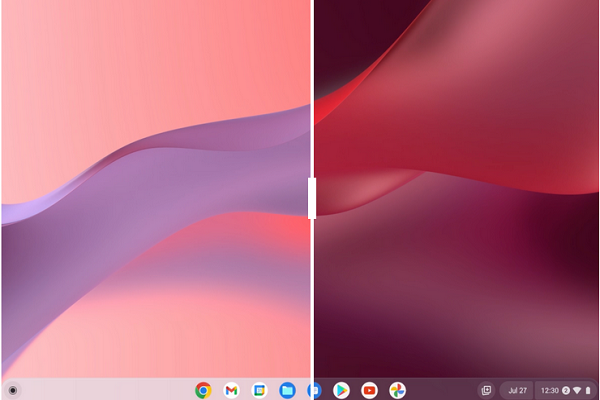600x400 pixels.
Task: Click the white divider handle in center
Action: pos(312,198)
